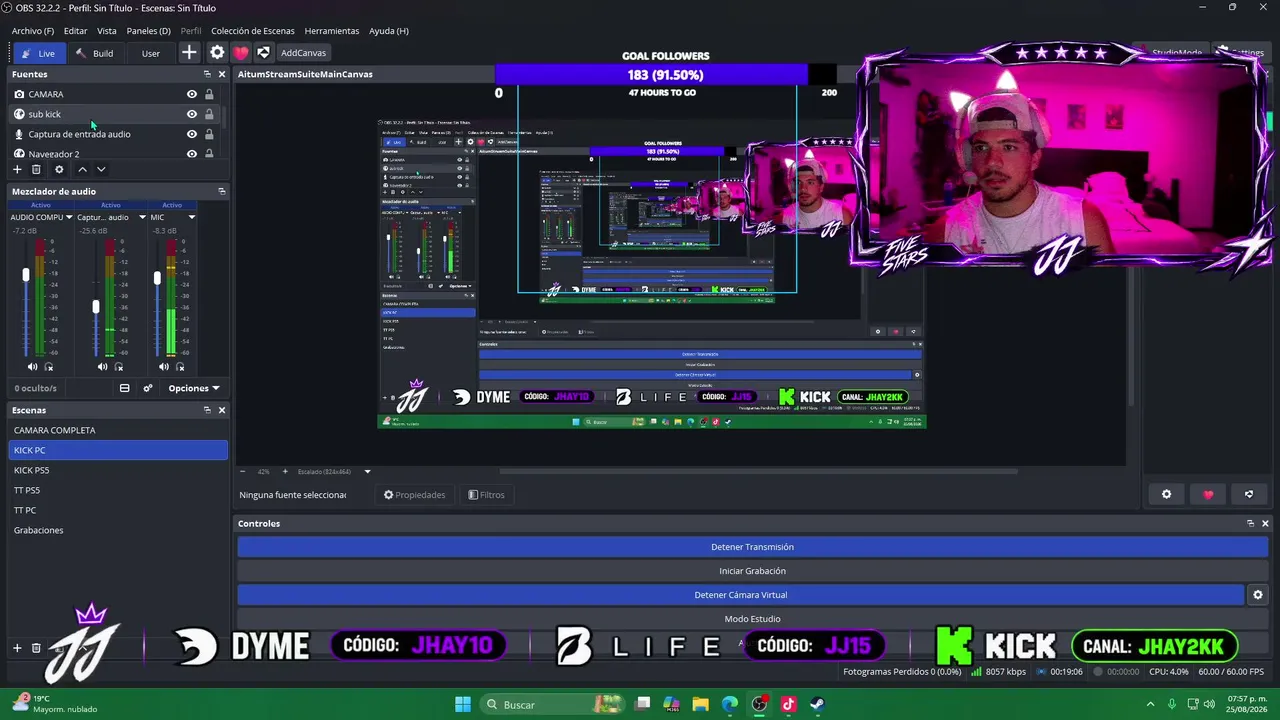Add a new source in Fuentes panel
Screen dimensions: 1280x720
[17, 169]
